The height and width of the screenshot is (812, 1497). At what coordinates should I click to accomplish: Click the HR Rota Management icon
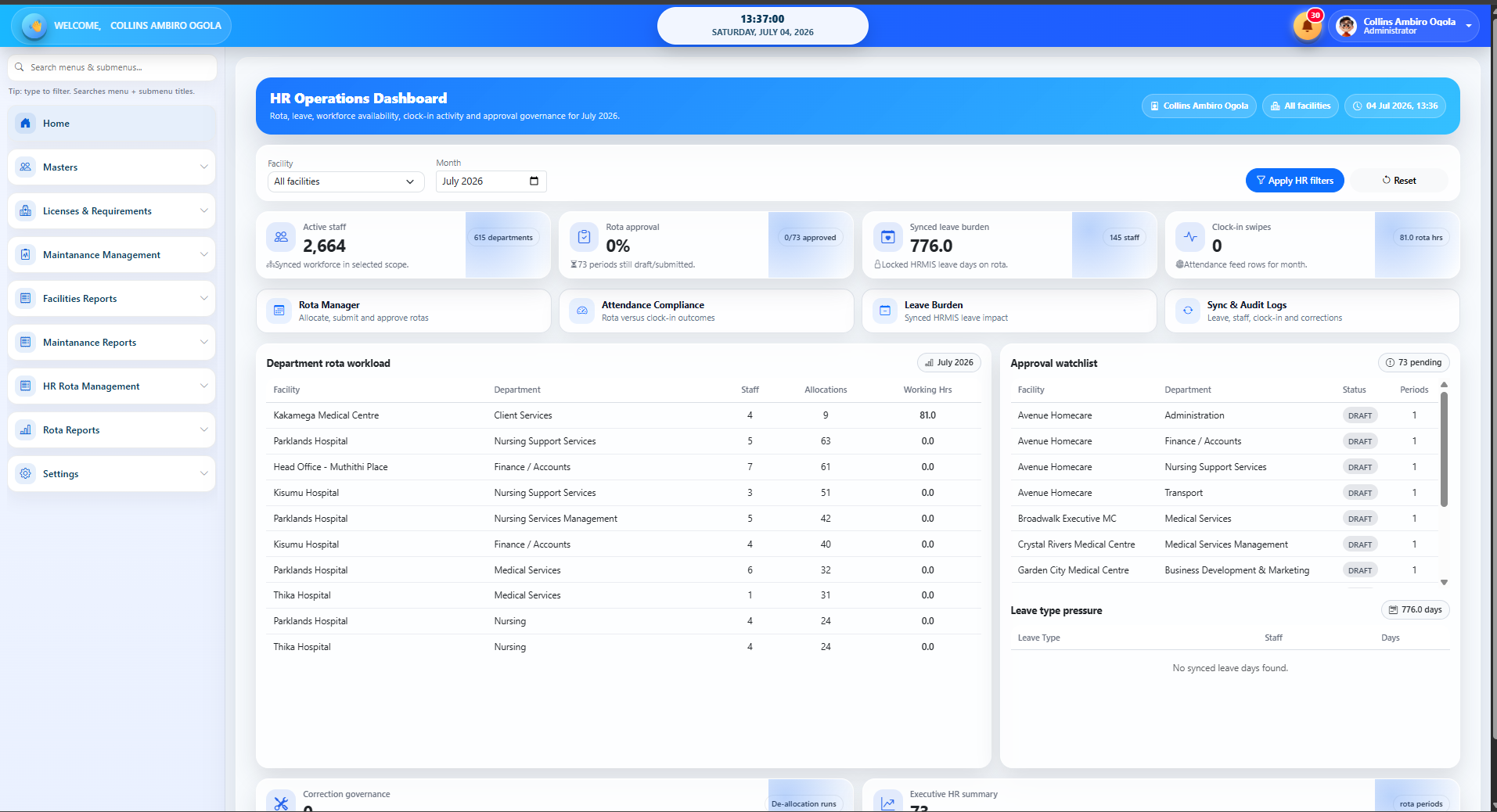(26, 386)
